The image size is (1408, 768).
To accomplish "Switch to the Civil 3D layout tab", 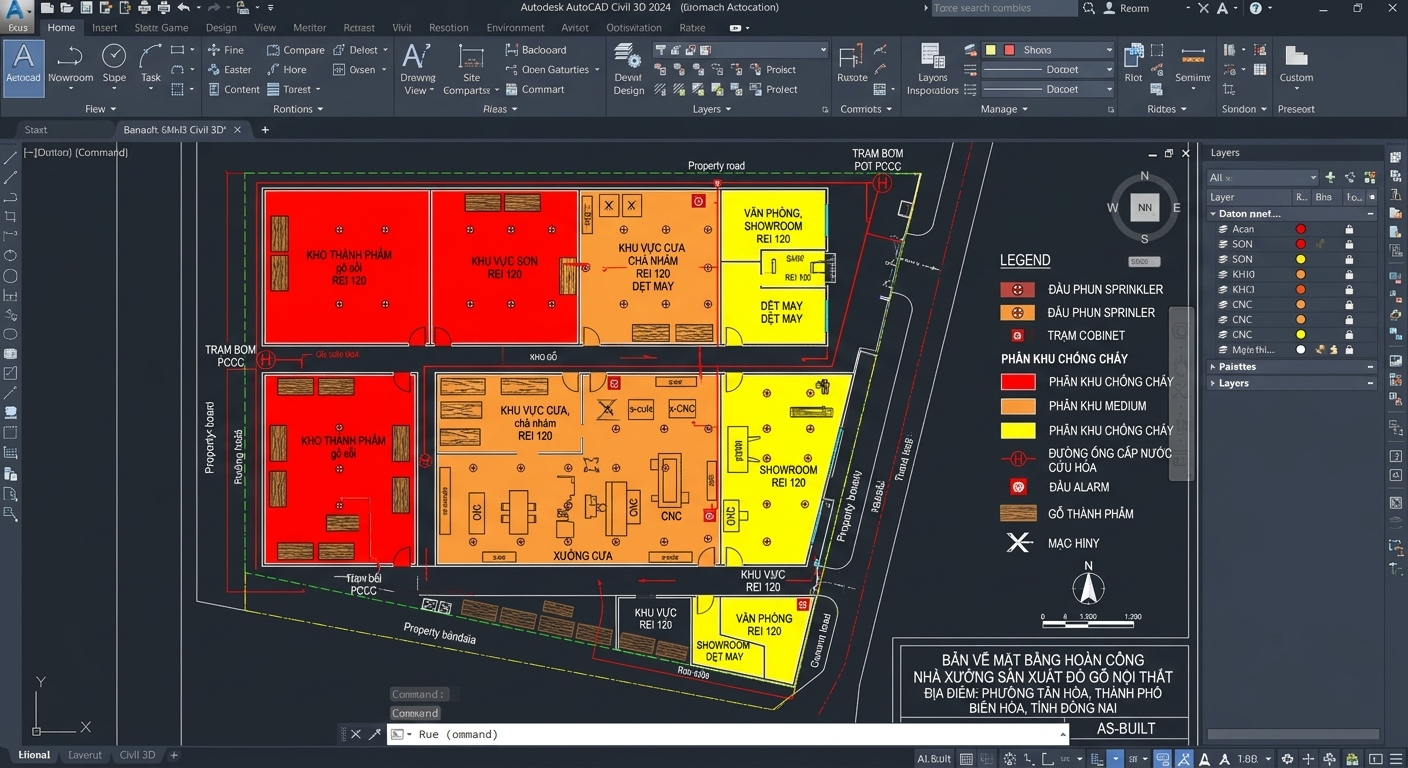I will click(x=137, y=755).
